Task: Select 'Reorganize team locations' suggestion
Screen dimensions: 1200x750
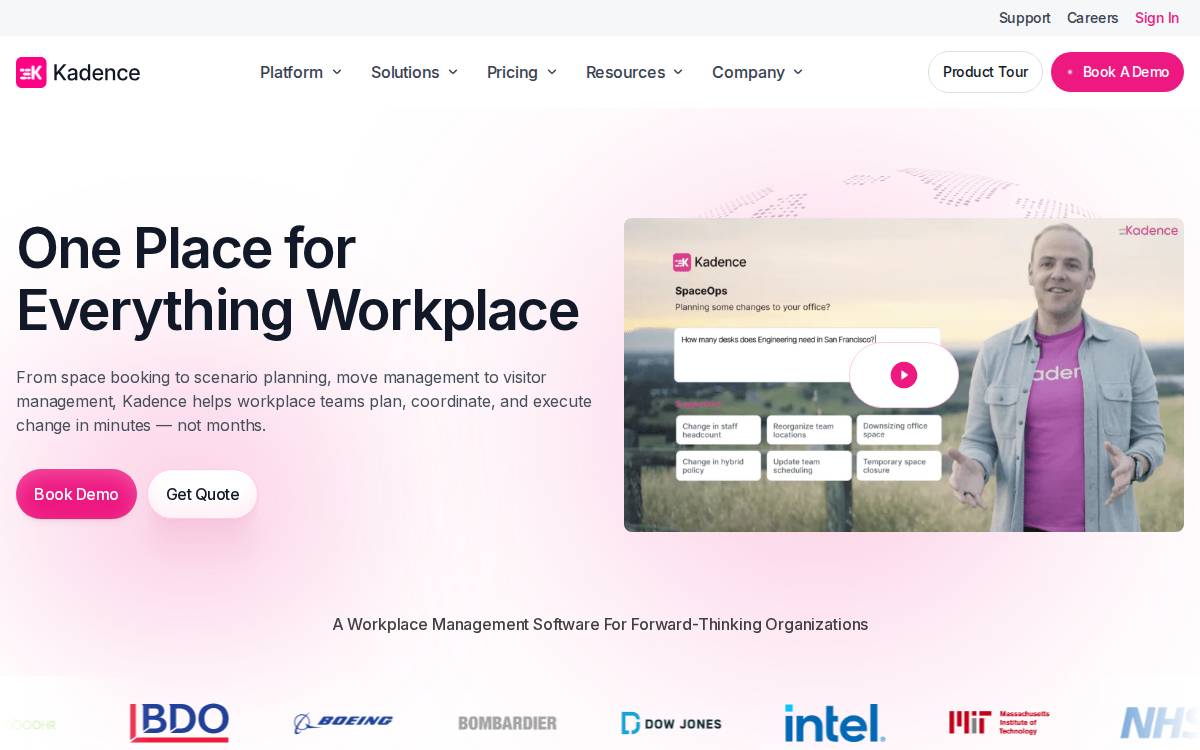Action: point(809,430)
